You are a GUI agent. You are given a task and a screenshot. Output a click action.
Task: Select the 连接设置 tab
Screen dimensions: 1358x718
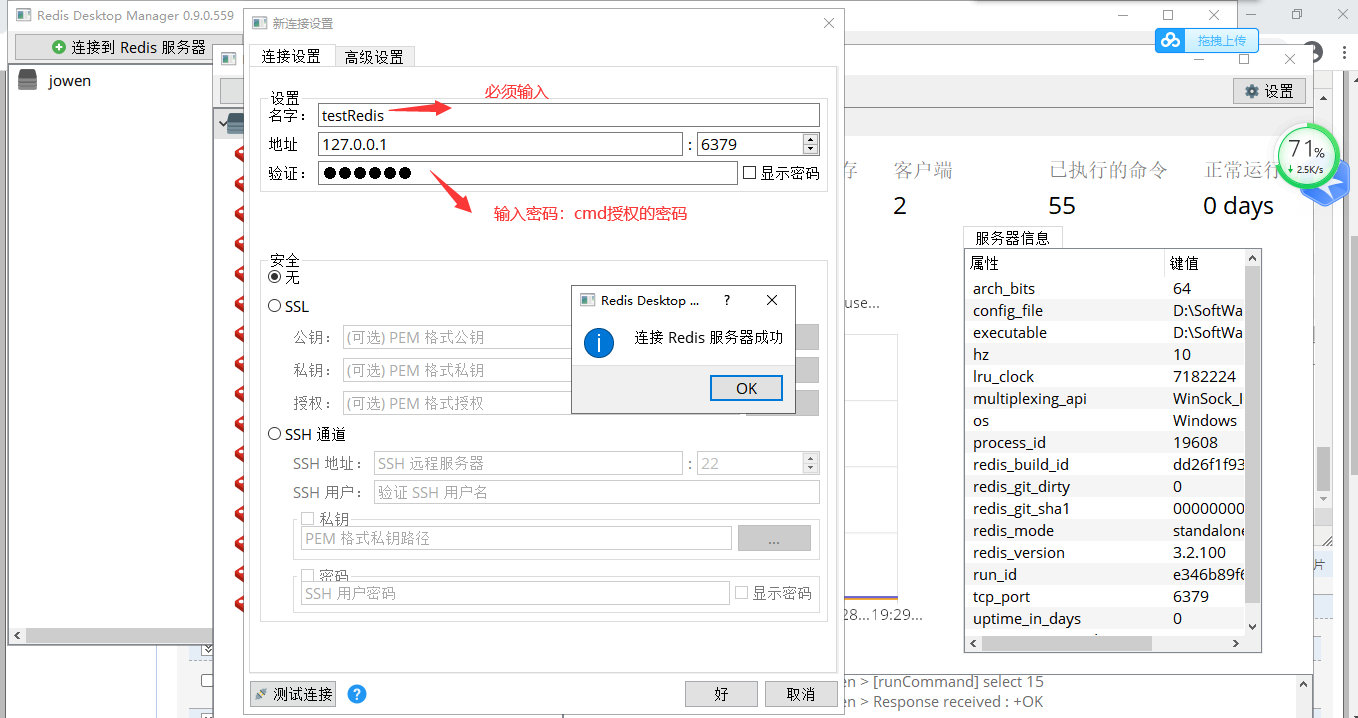(x=291, y=56)
